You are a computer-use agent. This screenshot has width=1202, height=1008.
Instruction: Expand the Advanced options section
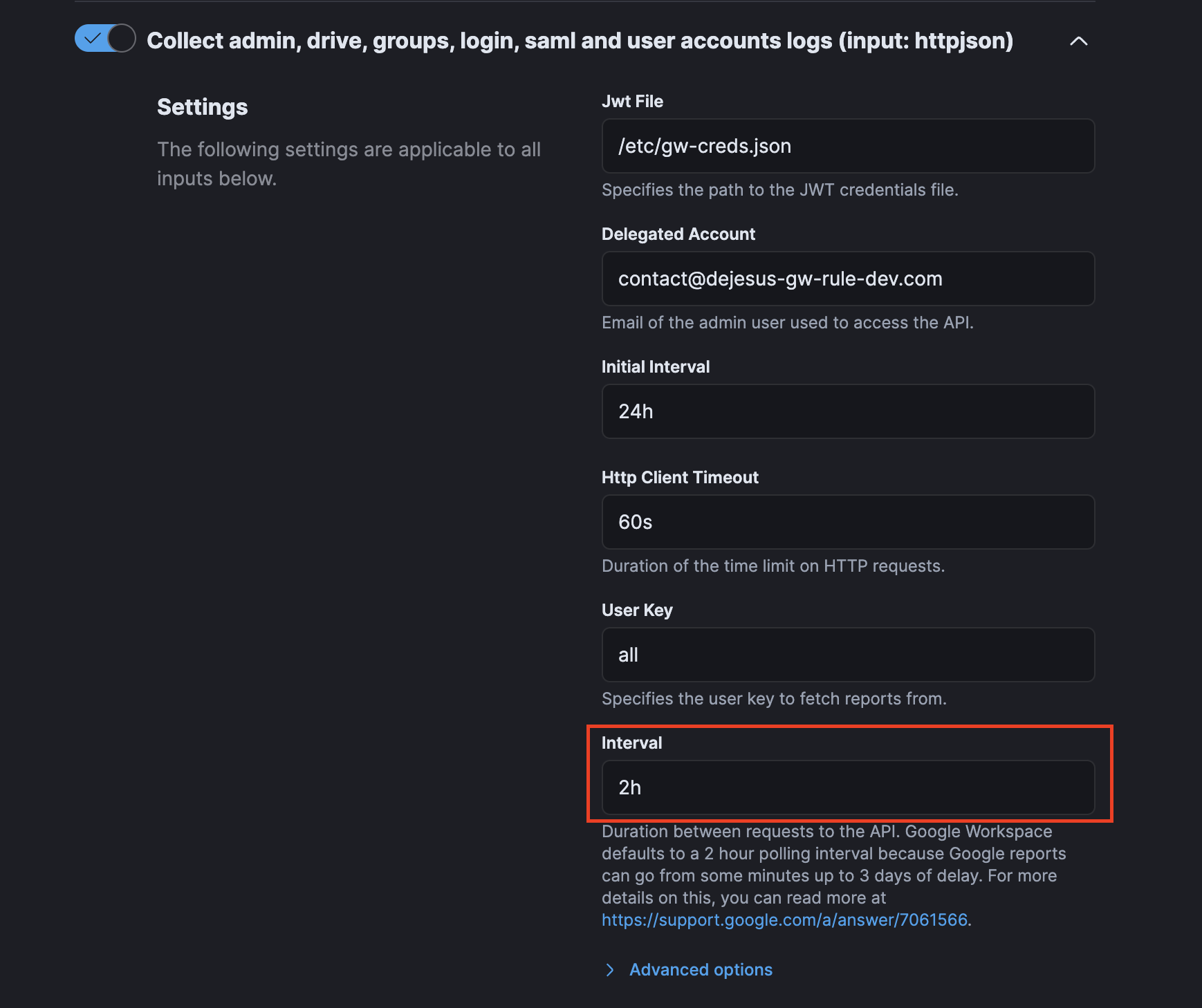pos(700,969)
